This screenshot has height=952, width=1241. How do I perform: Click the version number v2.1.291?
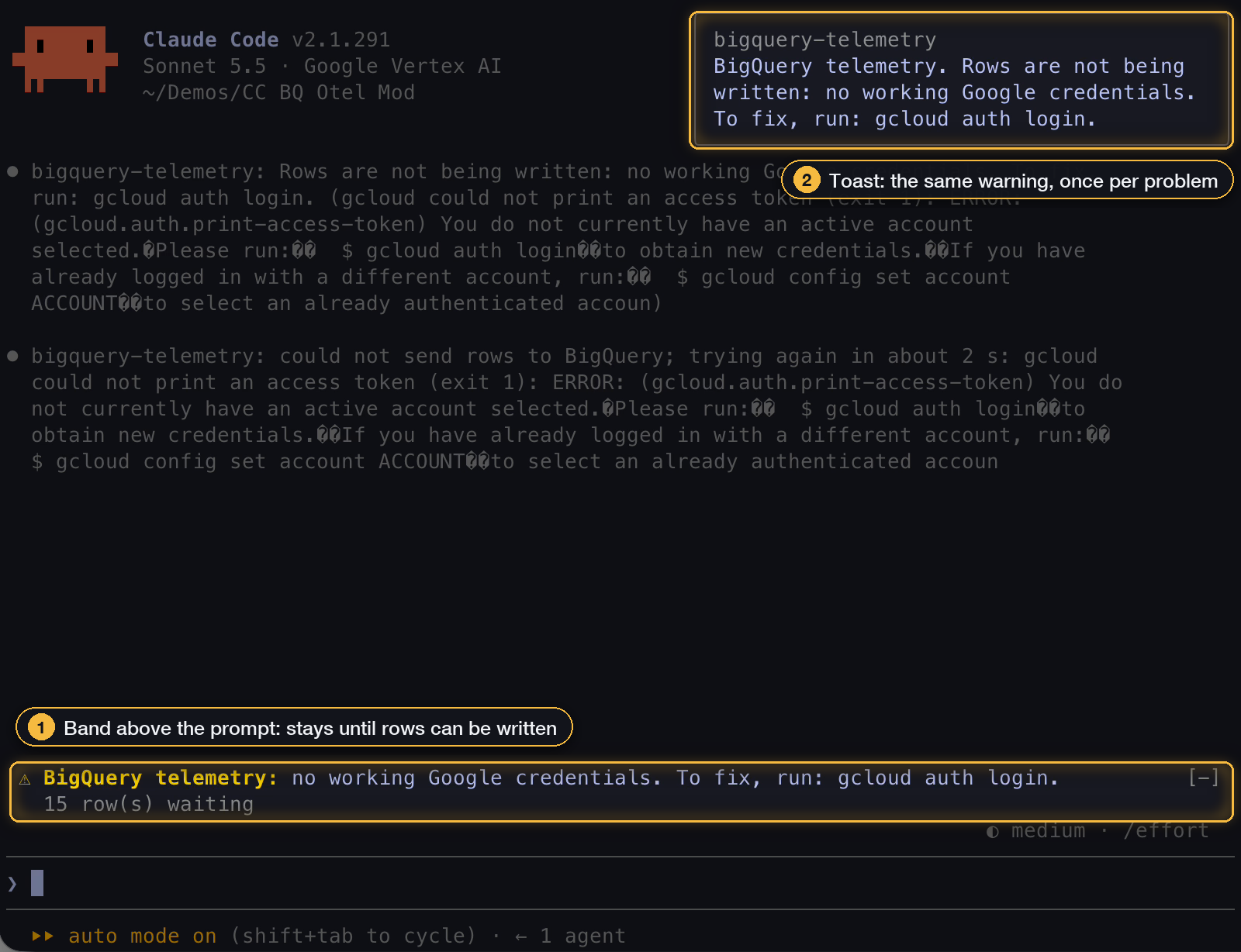click(341, 40)
